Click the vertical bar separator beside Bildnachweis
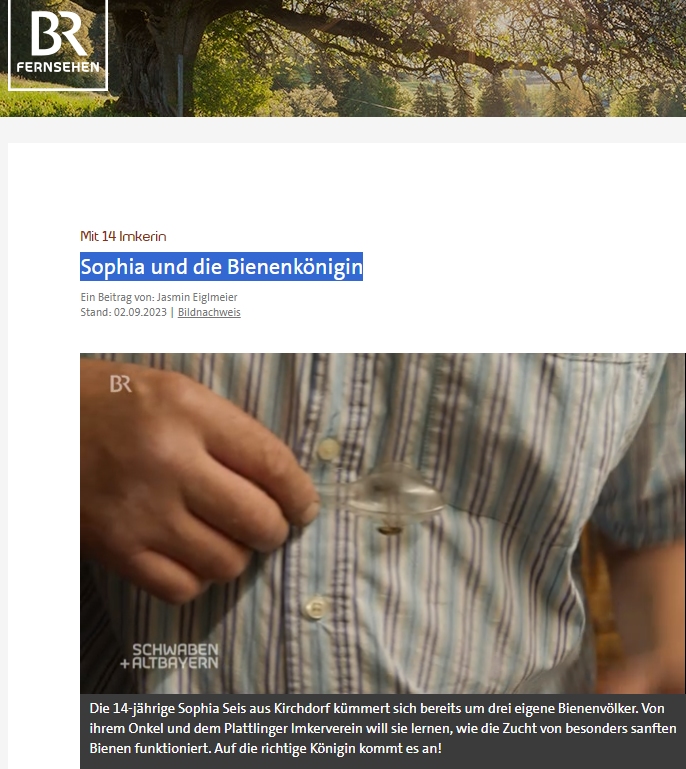Viewport: 686px width, 769px height. [172, 312]
